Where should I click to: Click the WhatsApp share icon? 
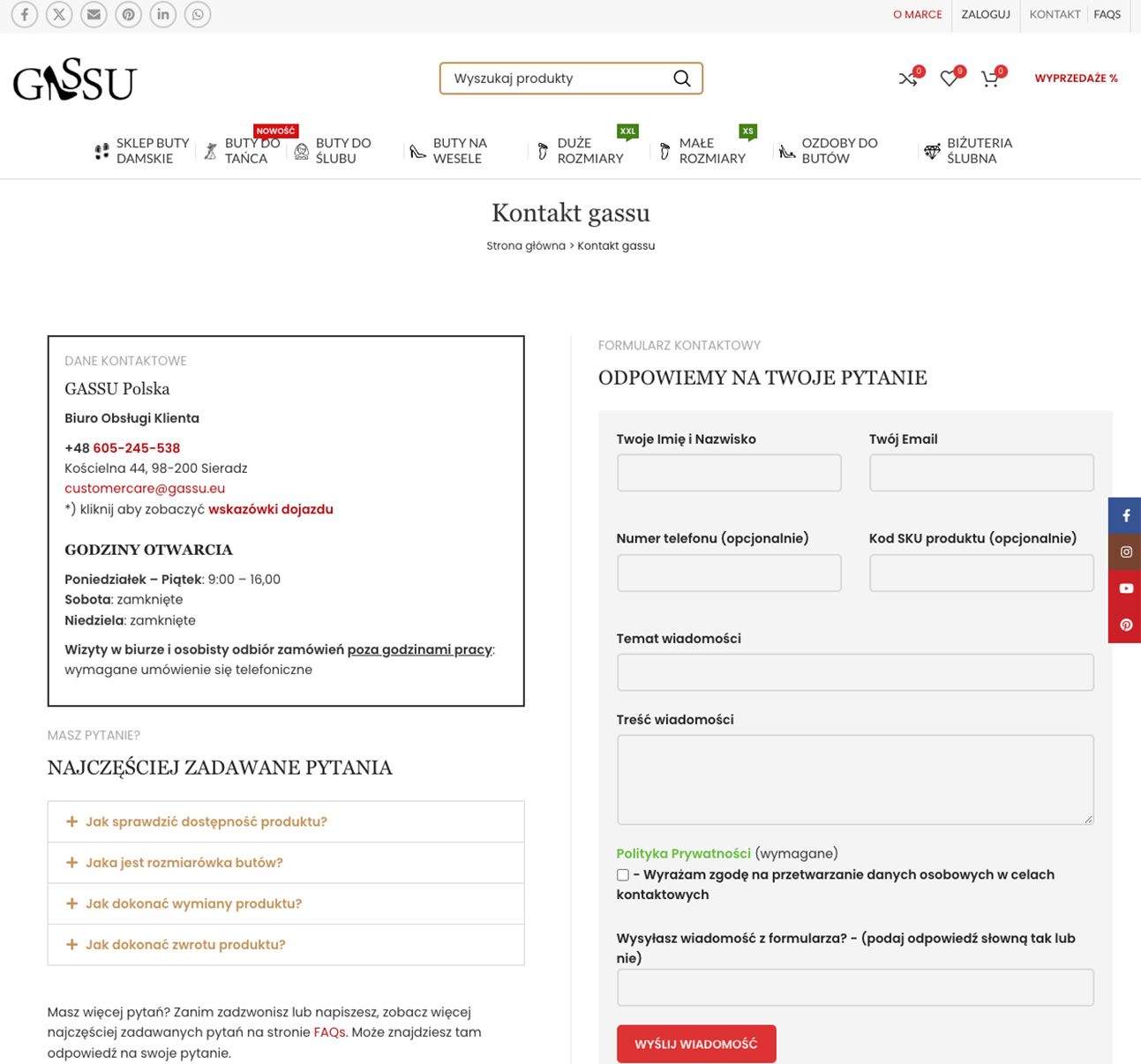[198, 15]
